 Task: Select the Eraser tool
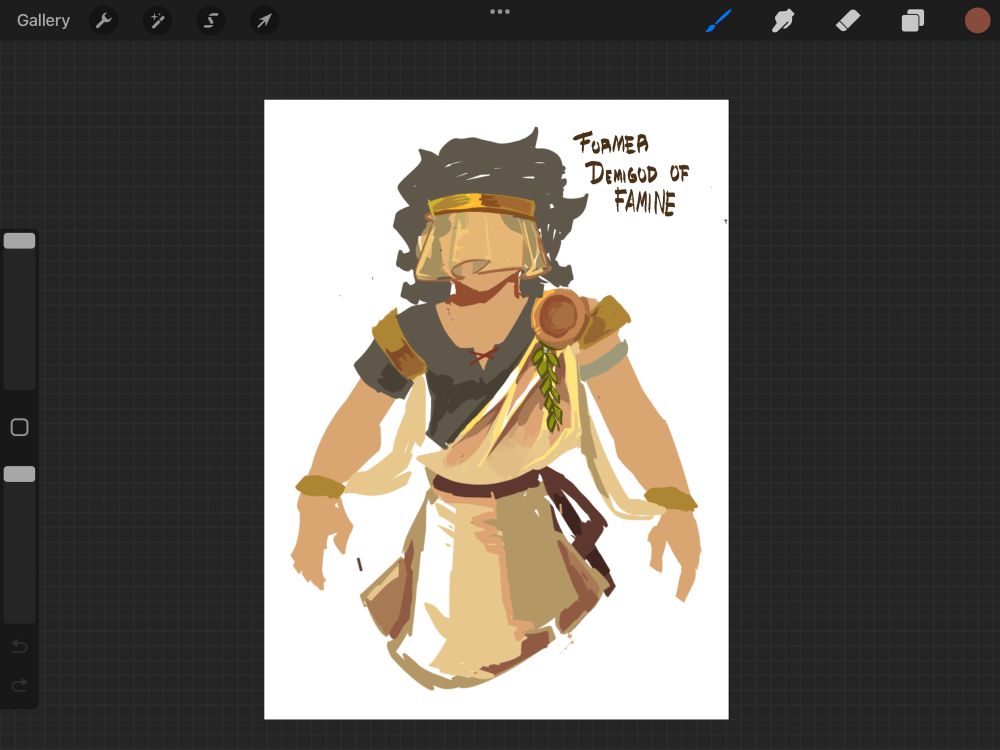click(x=848, y=20)
